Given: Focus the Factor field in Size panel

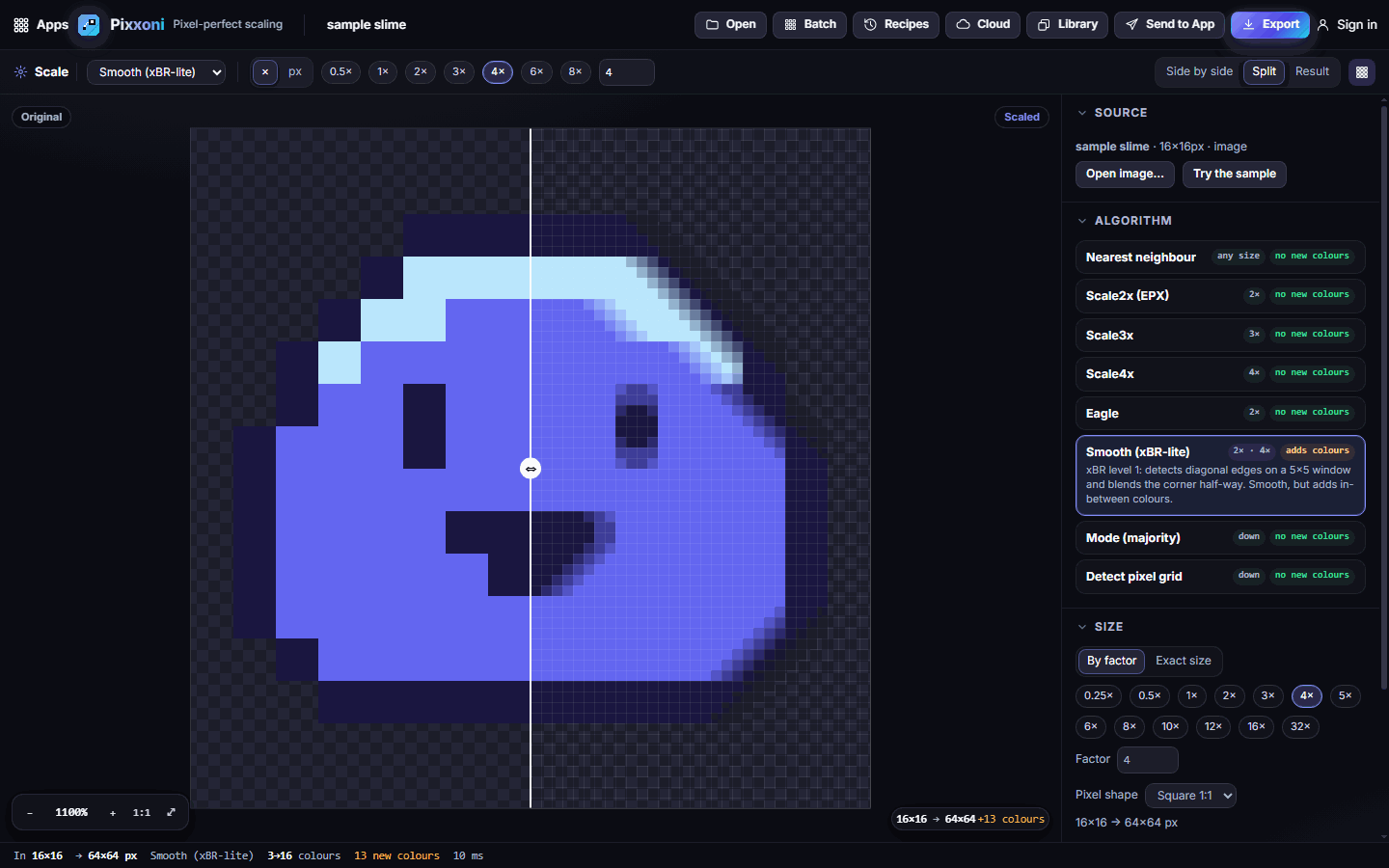Looking at the screenshot, I should 1147,760.
